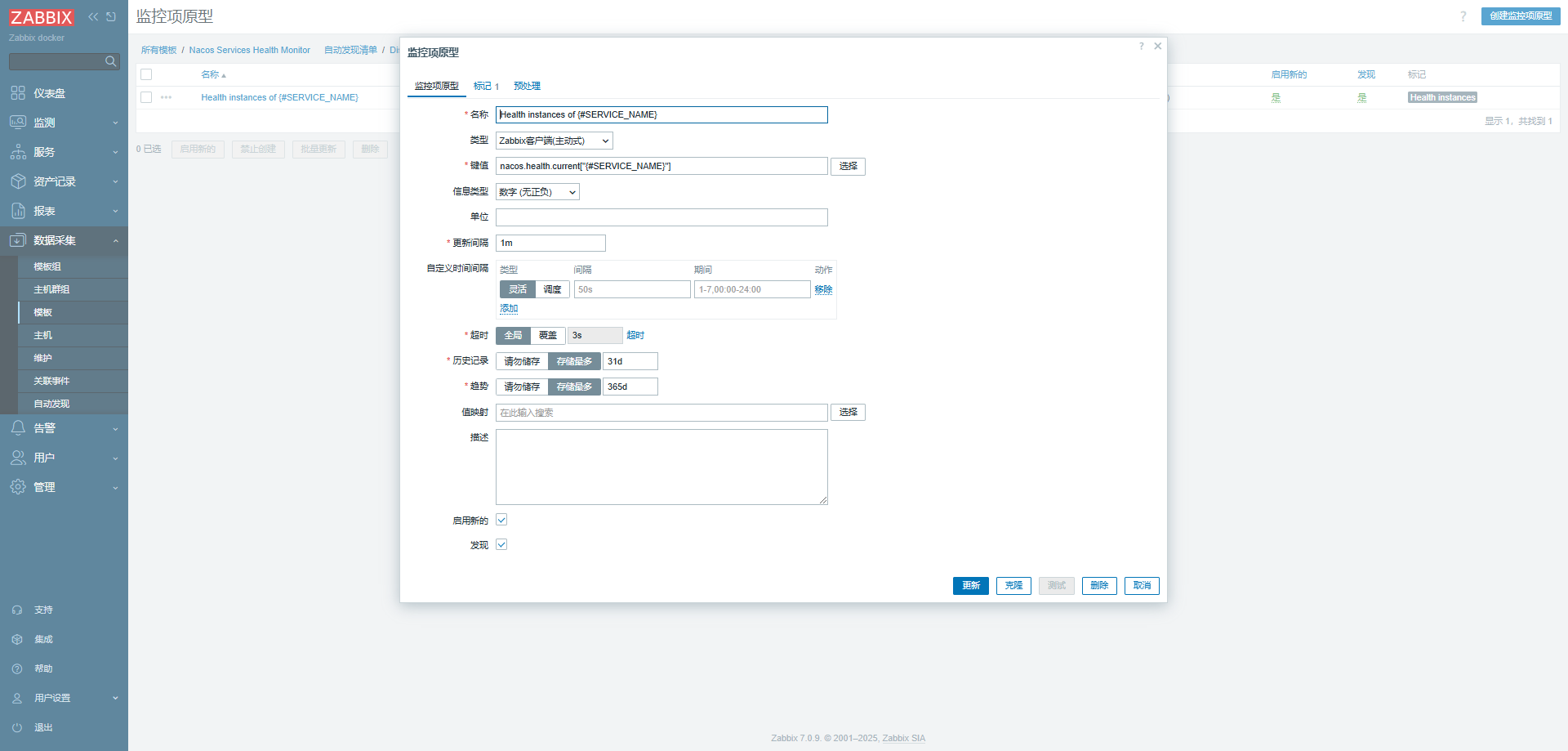This screenshot has height=751, width=1568.
Task: Click the 更新 button
Action: (x=970, y=585)
